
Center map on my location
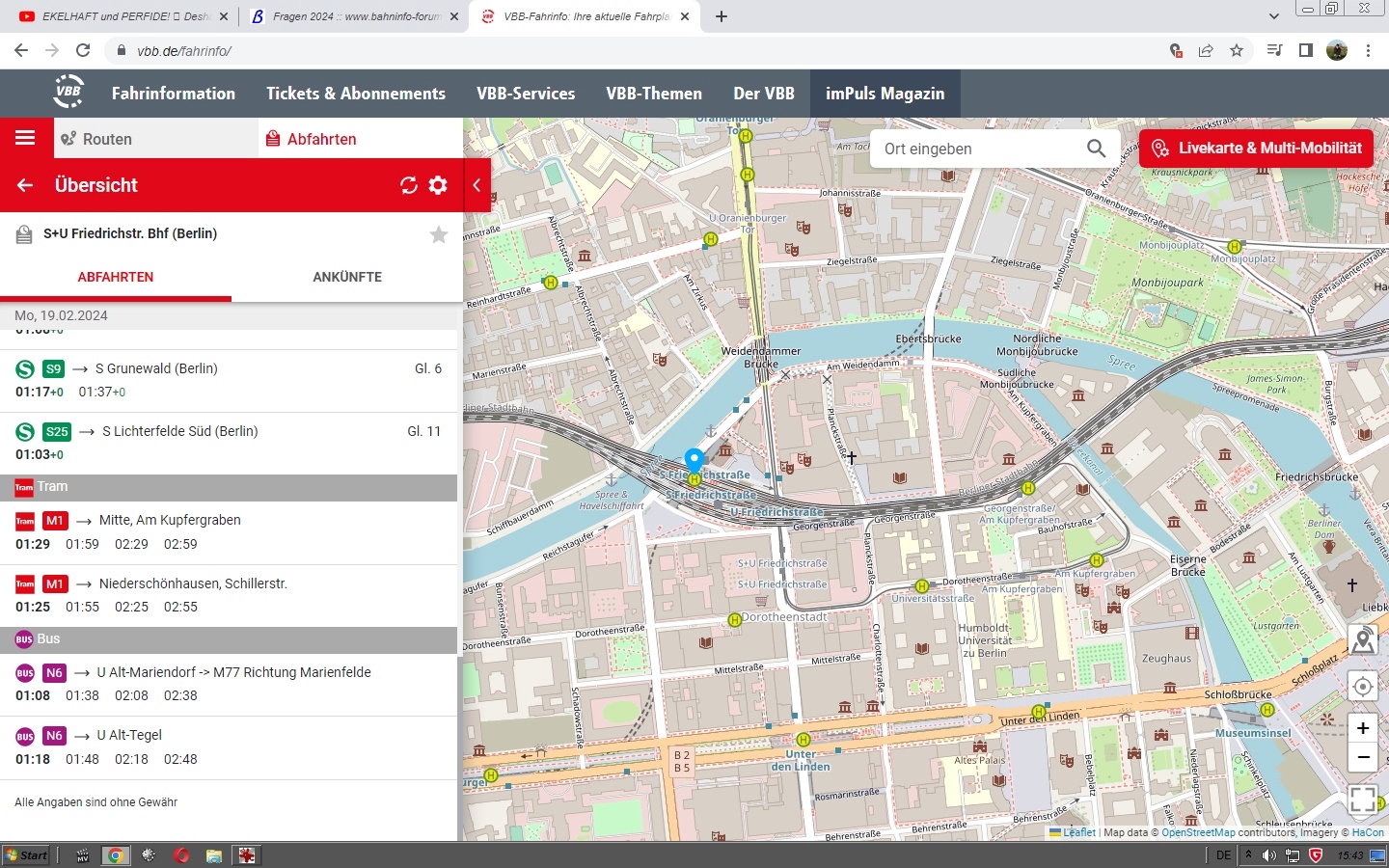click(x=1363, y=687)
